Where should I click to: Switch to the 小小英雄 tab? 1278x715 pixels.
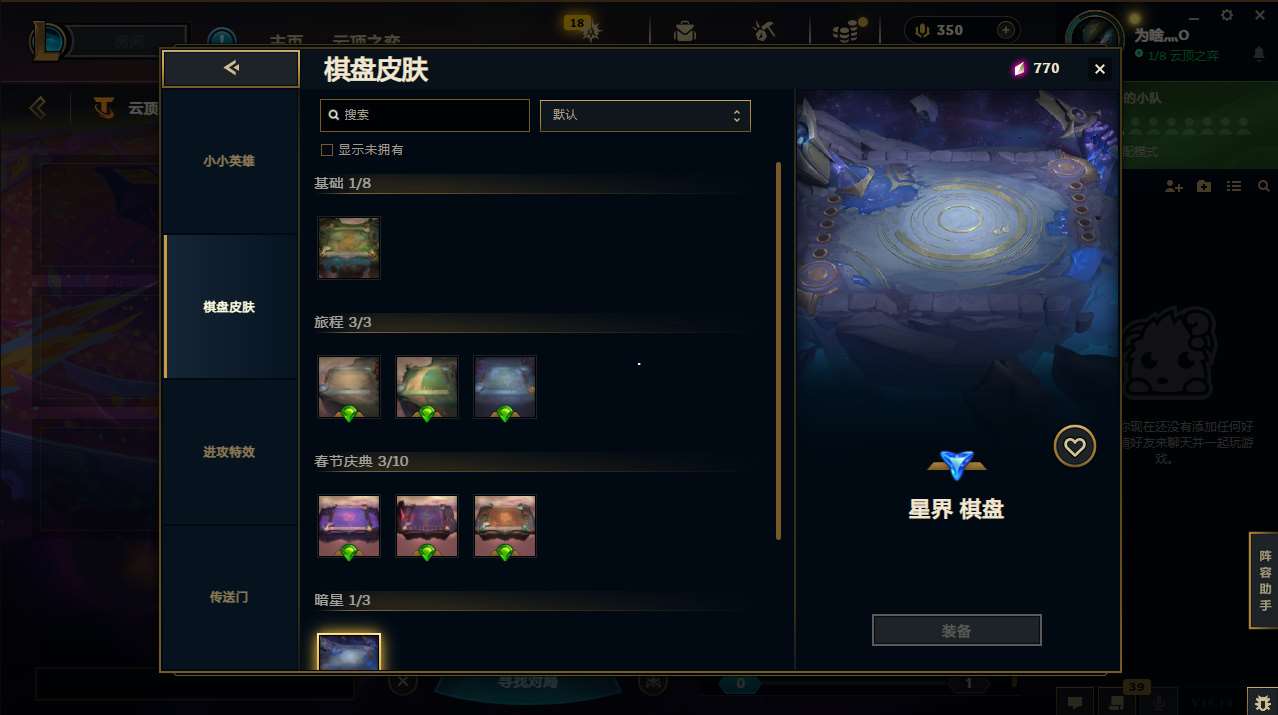click(229, 161)
